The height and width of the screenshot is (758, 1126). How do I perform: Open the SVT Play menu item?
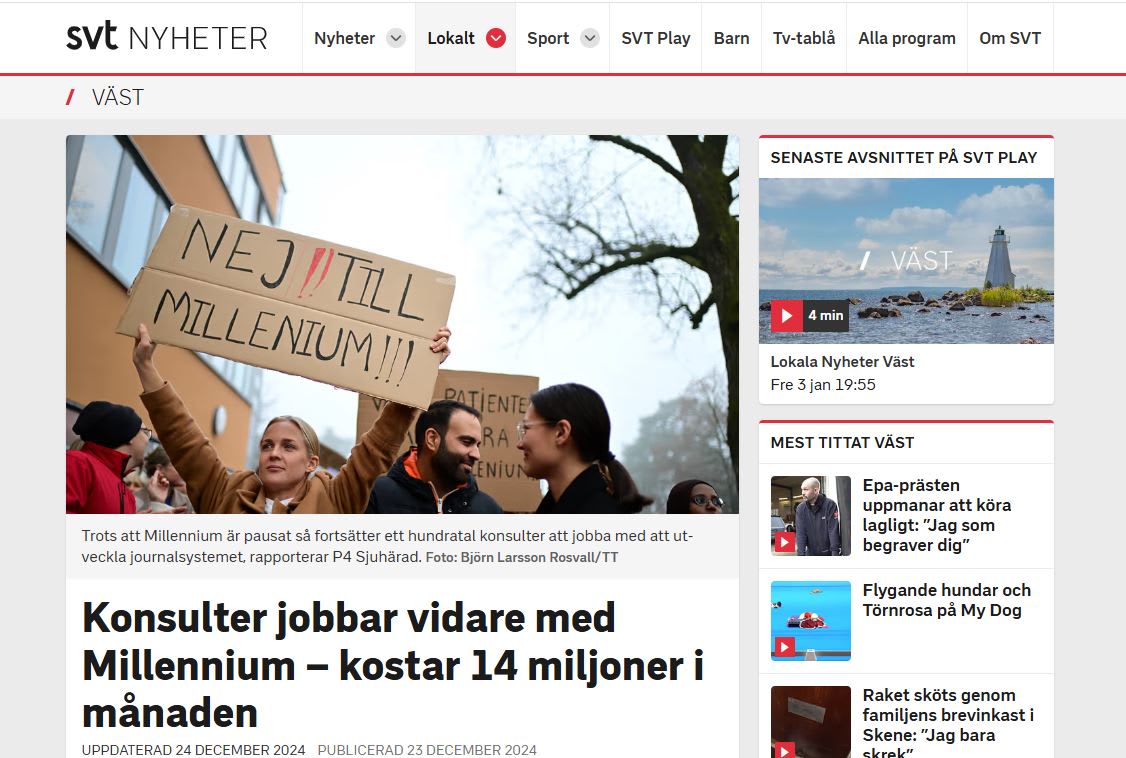pyautogui.click(x=656, y=38)
